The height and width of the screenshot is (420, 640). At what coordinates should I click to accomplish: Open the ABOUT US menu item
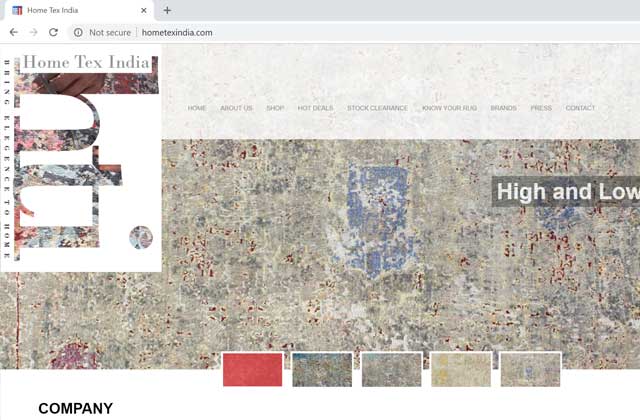pos(236,108)
